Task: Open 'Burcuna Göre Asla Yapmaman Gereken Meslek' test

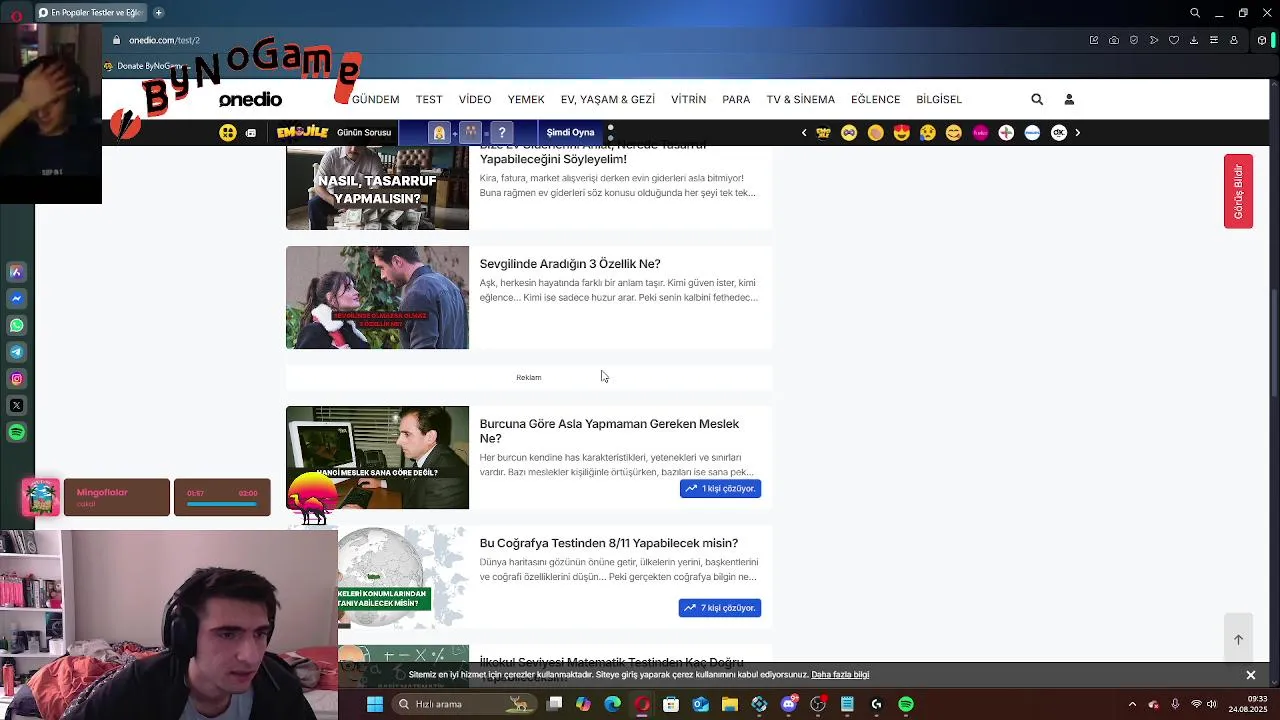Action: pos(609,431)
